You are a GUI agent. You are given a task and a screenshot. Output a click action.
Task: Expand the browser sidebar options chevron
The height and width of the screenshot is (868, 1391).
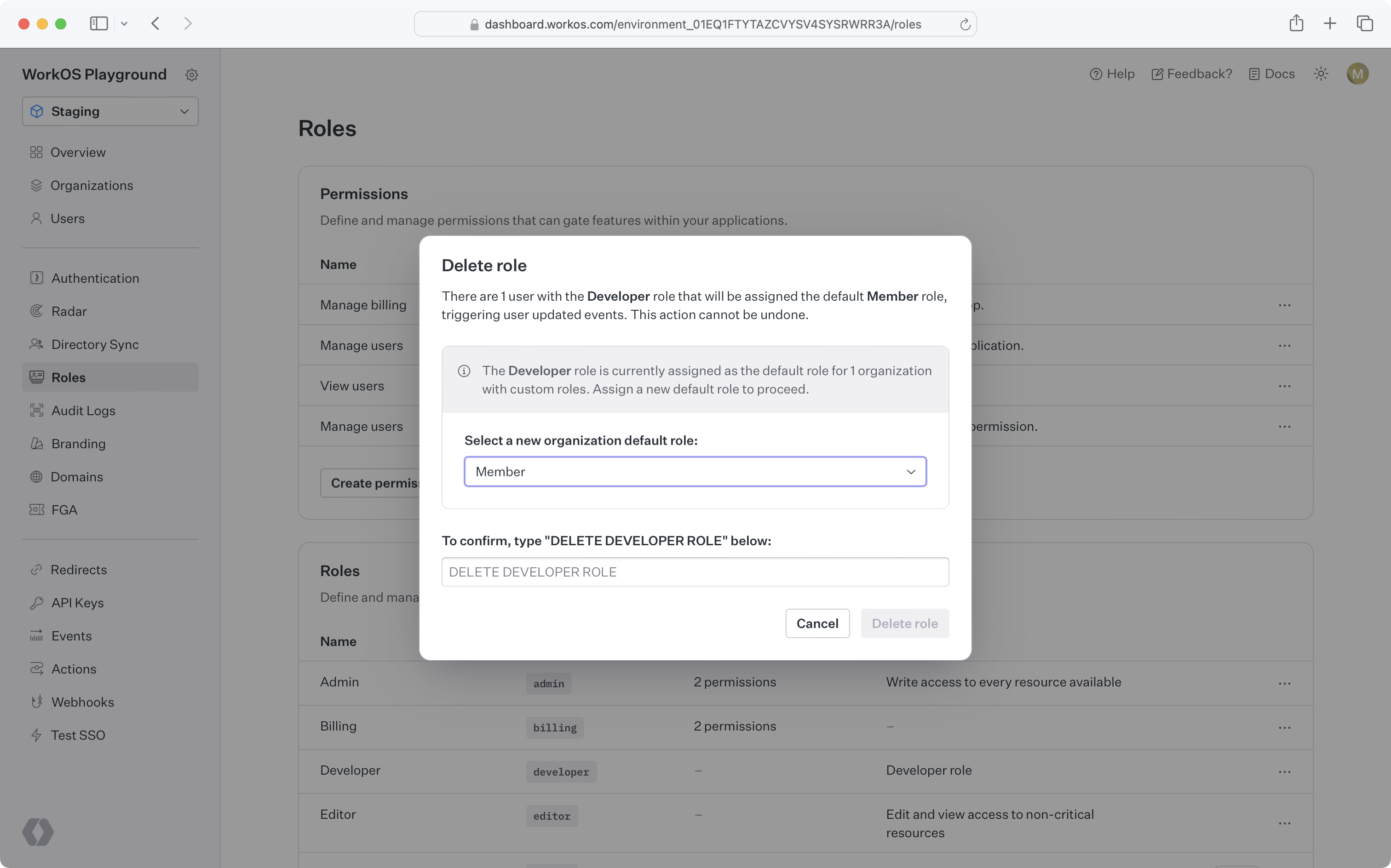point(124,23)
